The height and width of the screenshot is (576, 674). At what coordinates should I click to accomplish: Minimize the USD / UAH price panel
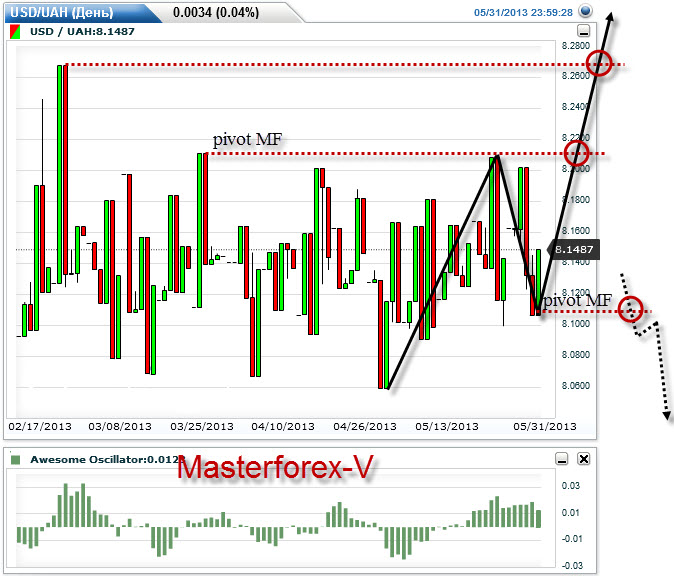click(x=583, y=31)
